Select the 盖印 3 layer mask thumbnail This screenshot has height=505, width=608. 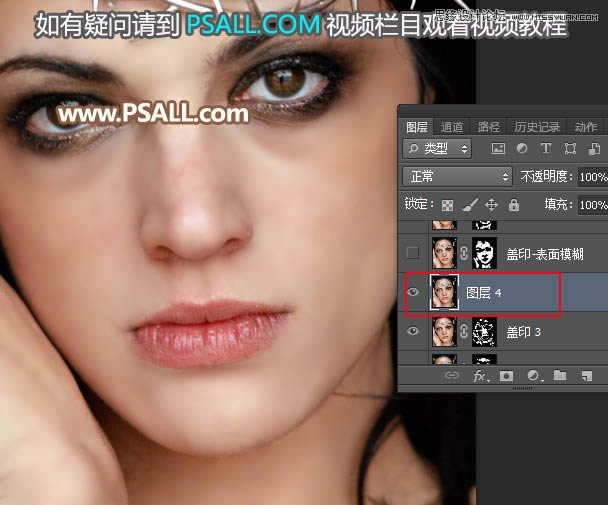point(483,332)
